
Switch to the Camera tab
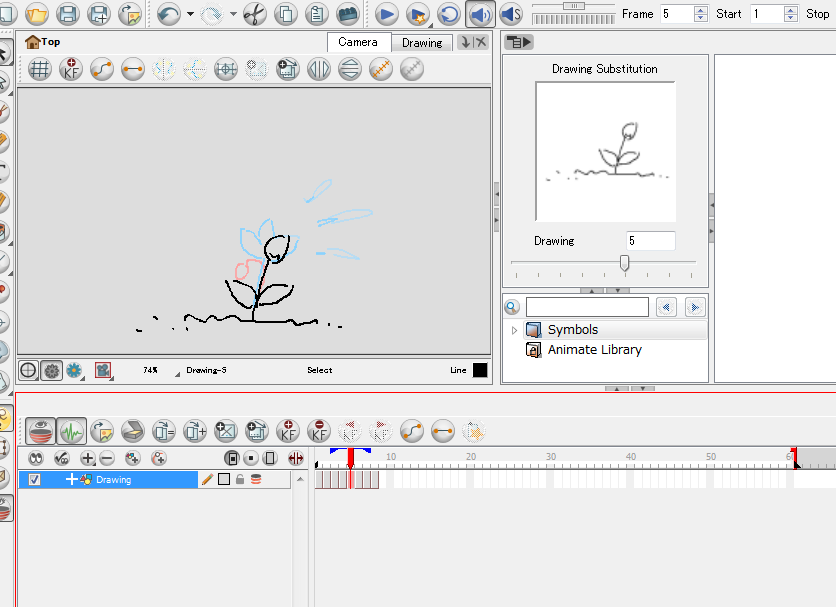point(358,42)
